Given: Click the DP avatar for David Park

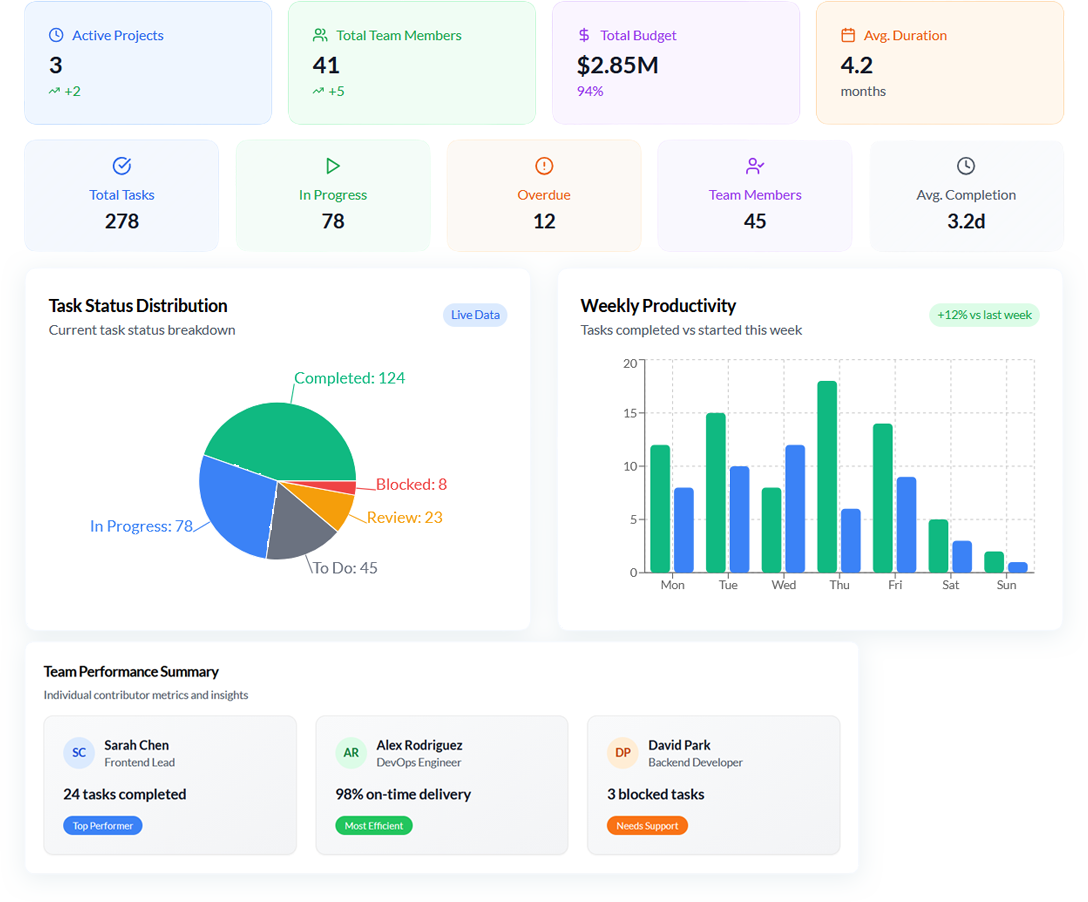Looking at the screenshot, I should click(x=623, y=753).
